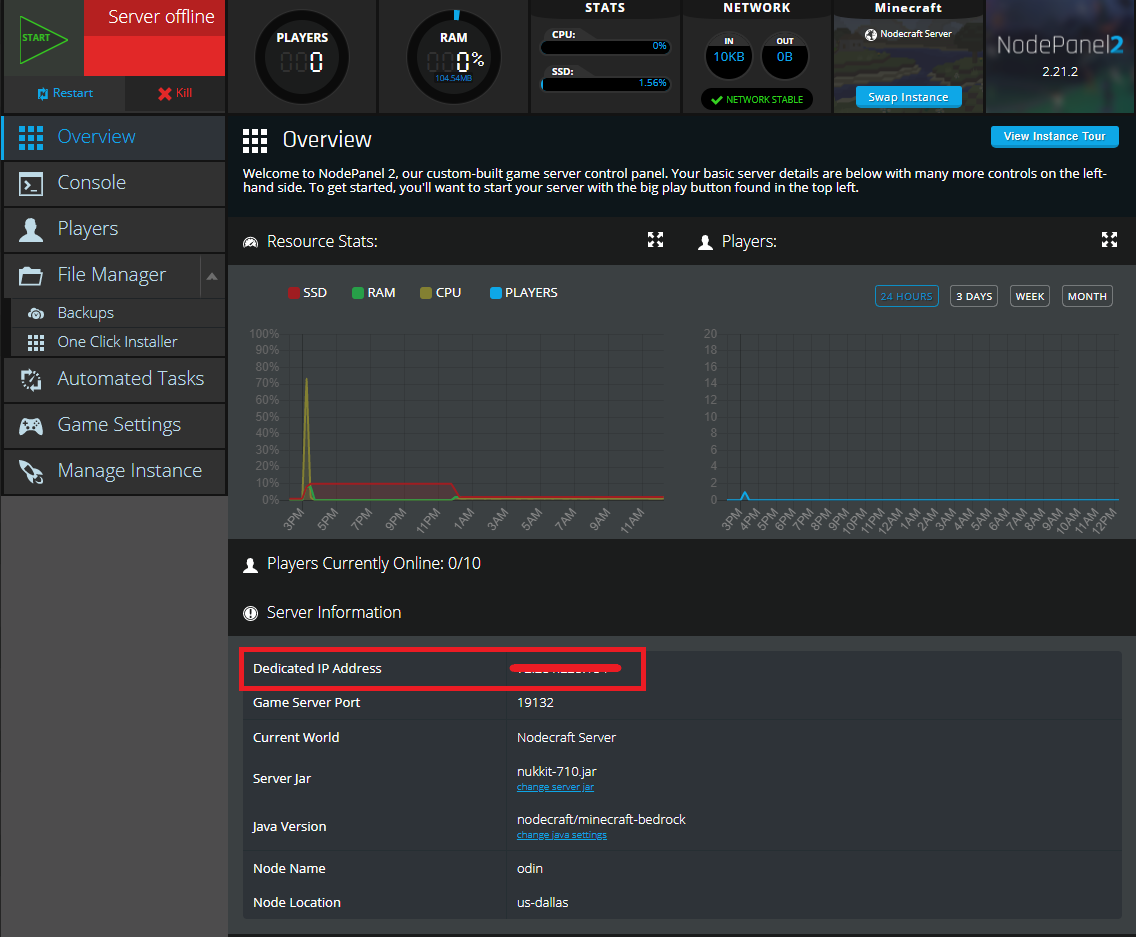Image resolution: width=1136 pixels, height=937 pixels.
Task: Click the Automated Tasks icon
Action: (x=31, y=379)
